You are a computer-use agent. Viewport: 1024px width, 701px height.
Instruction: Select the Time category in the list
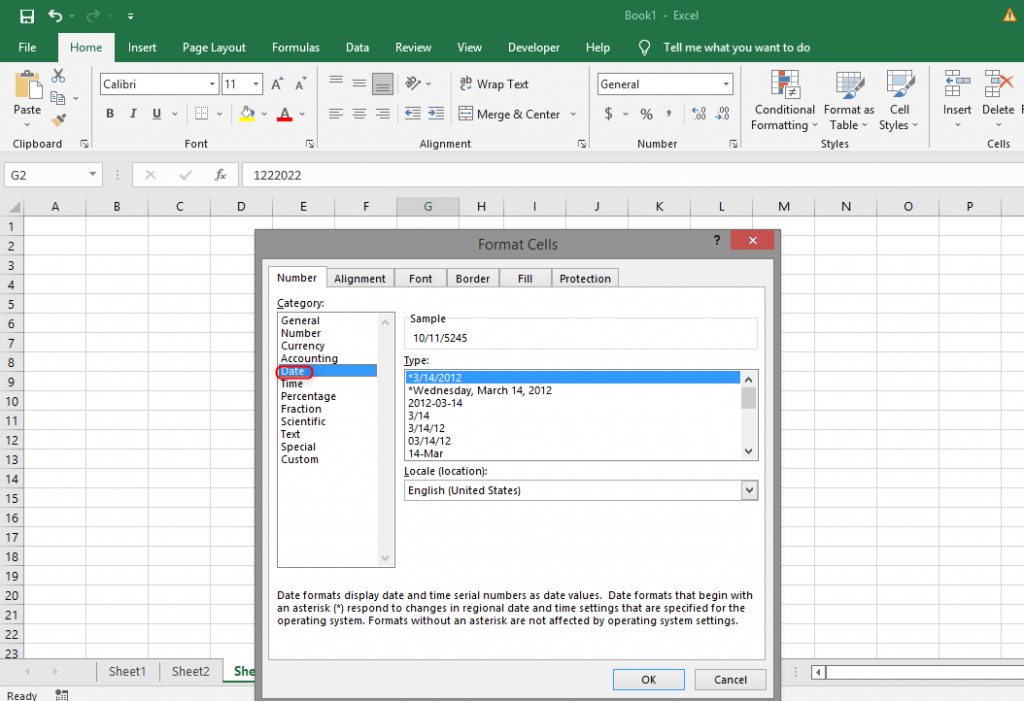click(295, 383)
